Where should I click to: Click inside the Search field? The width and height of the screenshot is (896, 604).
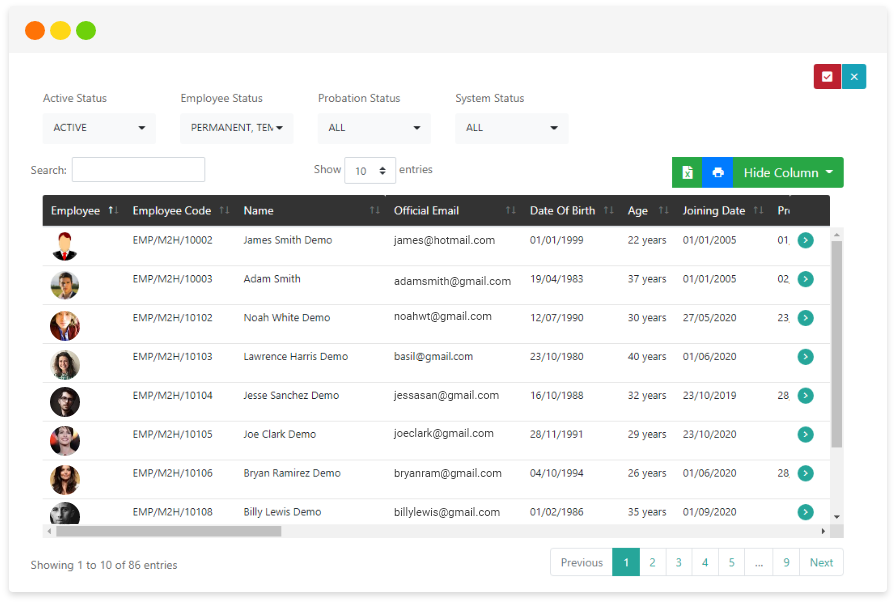tap(138, 169)
